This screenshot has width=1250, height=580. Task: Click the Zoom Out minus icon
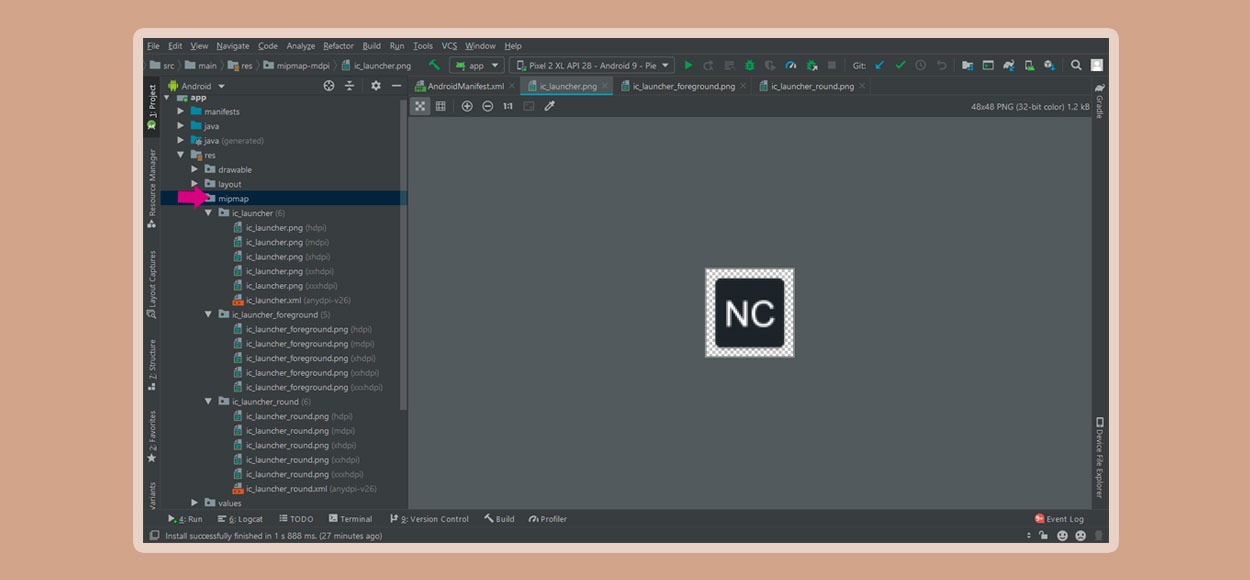pyautogui.click(x=488, y=106)
